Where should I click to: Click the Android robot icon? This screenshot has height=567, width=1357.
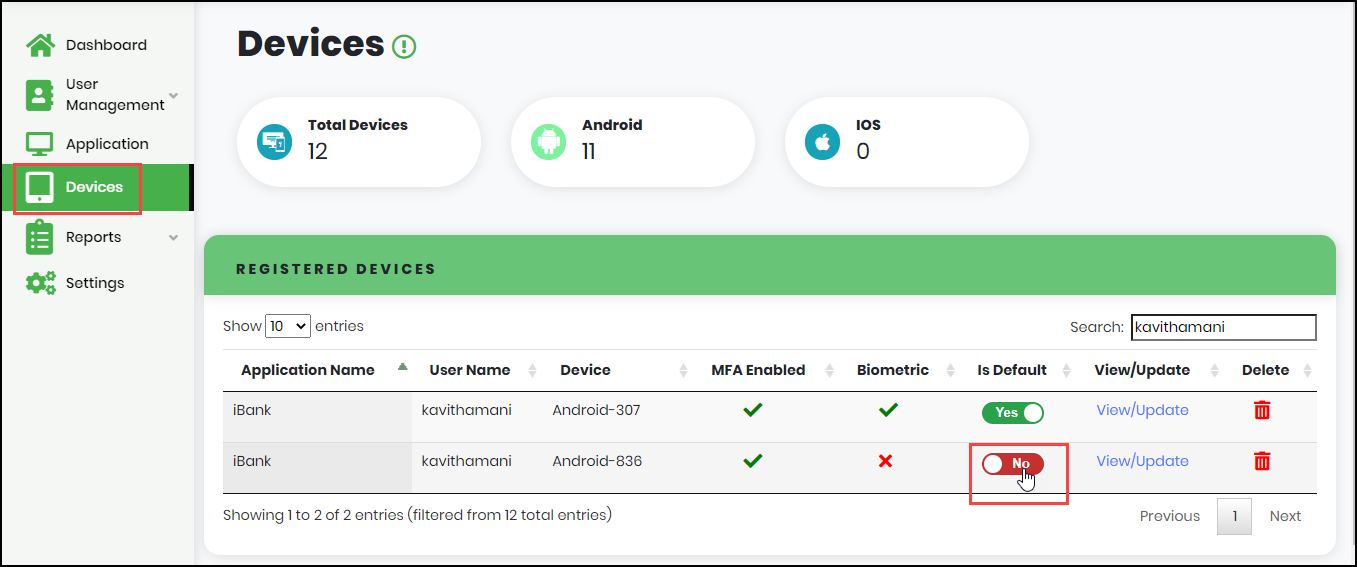(548, 142)
